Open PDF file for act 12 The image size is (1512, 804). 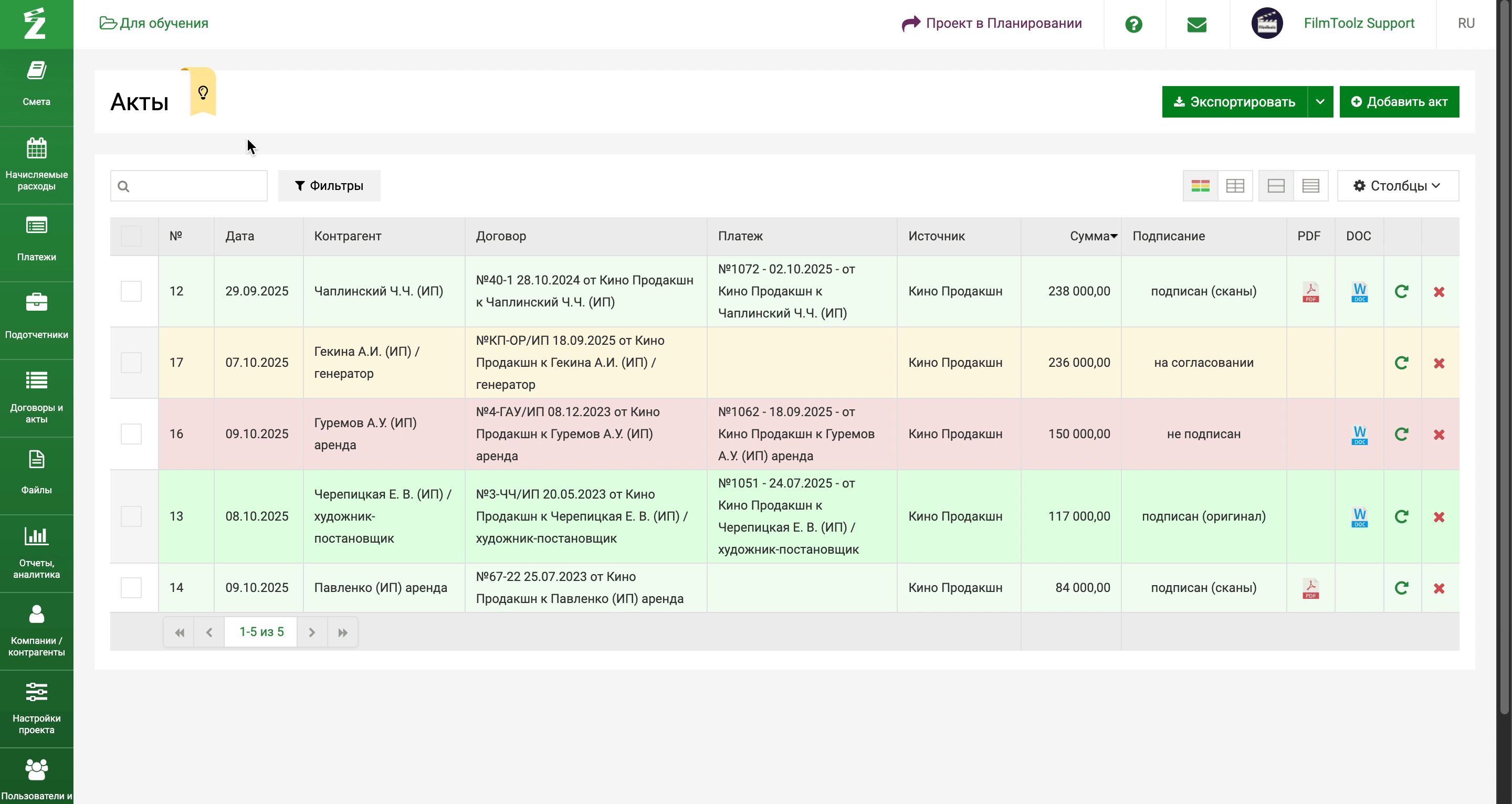pyautogui.click(x=1310, y=292)
